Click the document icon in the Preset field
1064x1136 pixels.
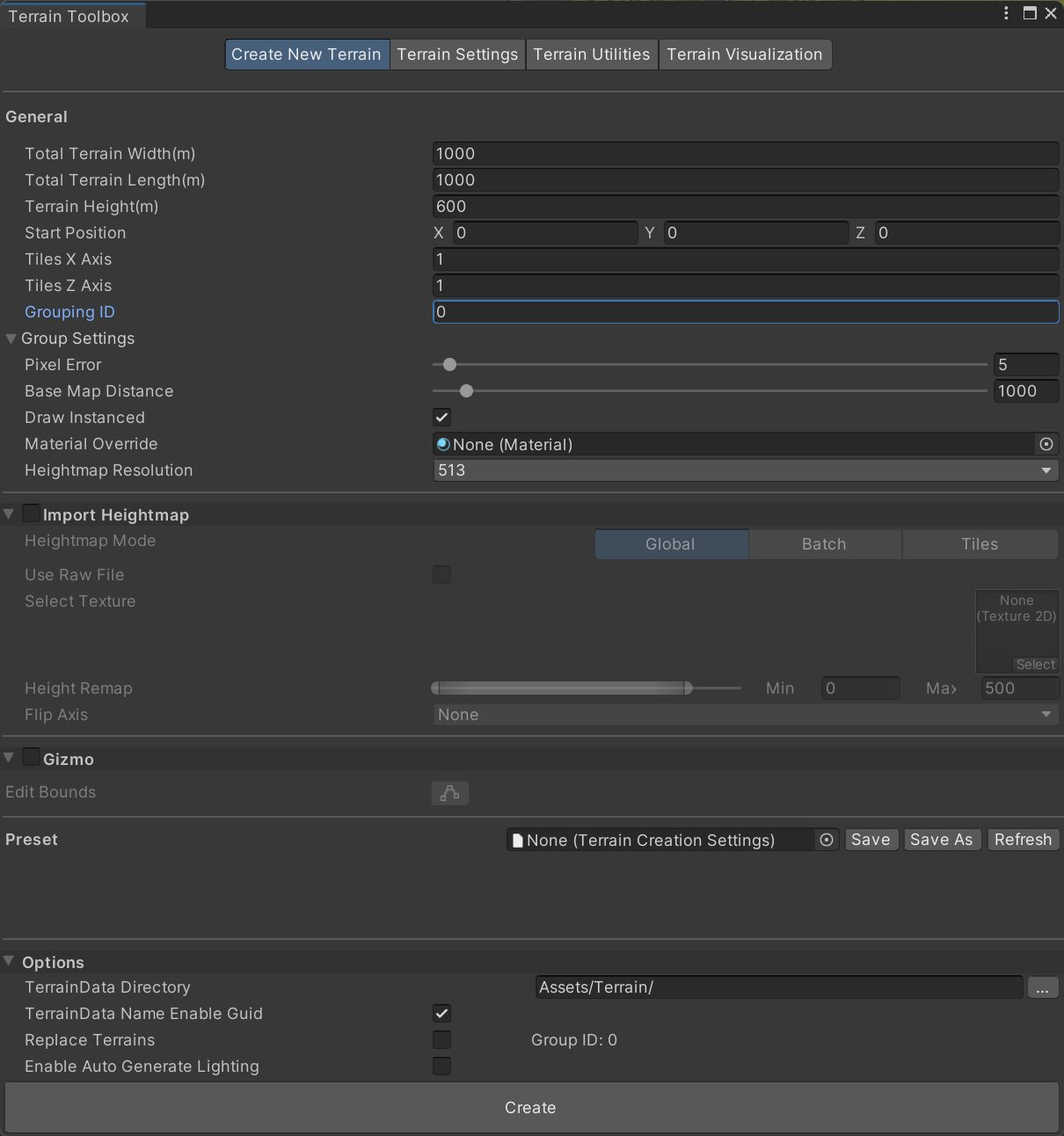coord(518,841)
